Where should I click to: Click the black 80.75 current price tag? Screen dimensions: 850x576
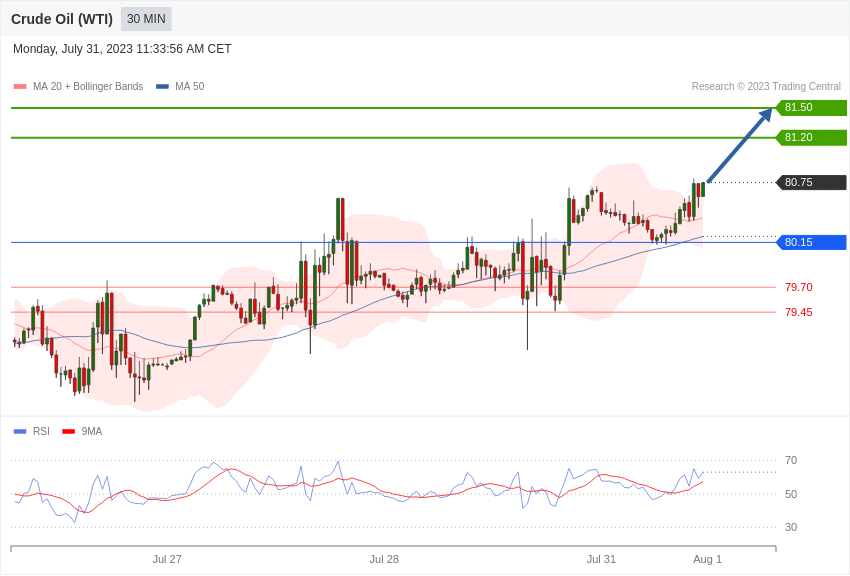coord(812,182)
